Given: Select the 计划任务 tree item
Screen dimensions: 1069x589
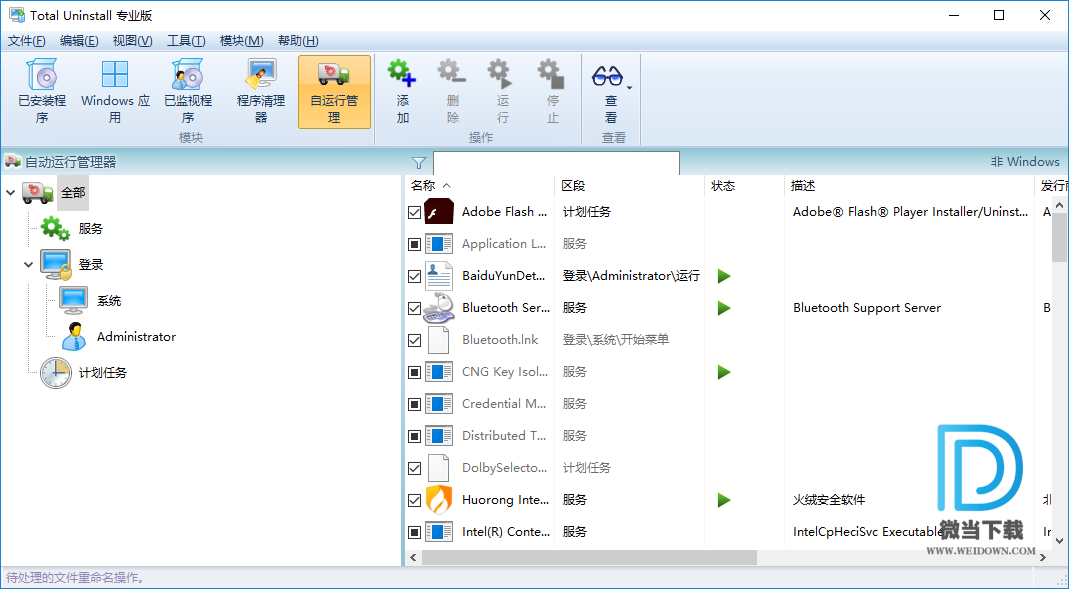Looking at the screenshot, I should (x=103, y=373).
